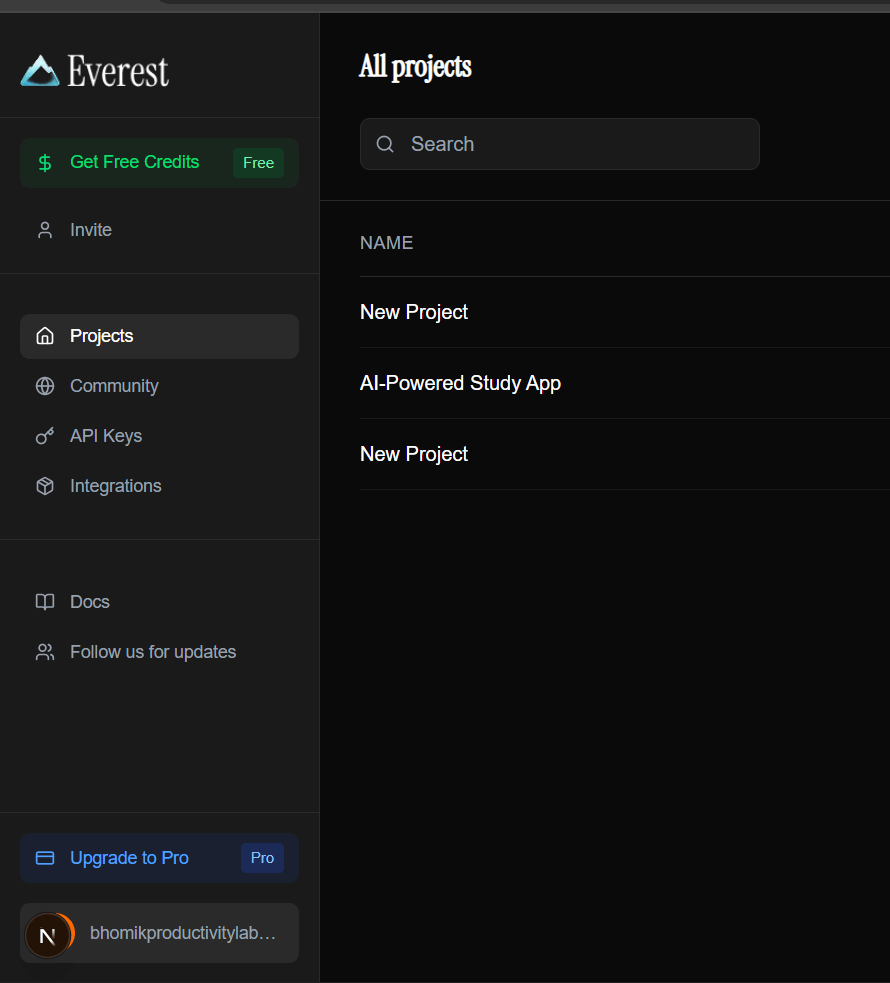890x983 pixels.
Task: Open the New Project above AI-Powered Study App
Action: [414, 312]
